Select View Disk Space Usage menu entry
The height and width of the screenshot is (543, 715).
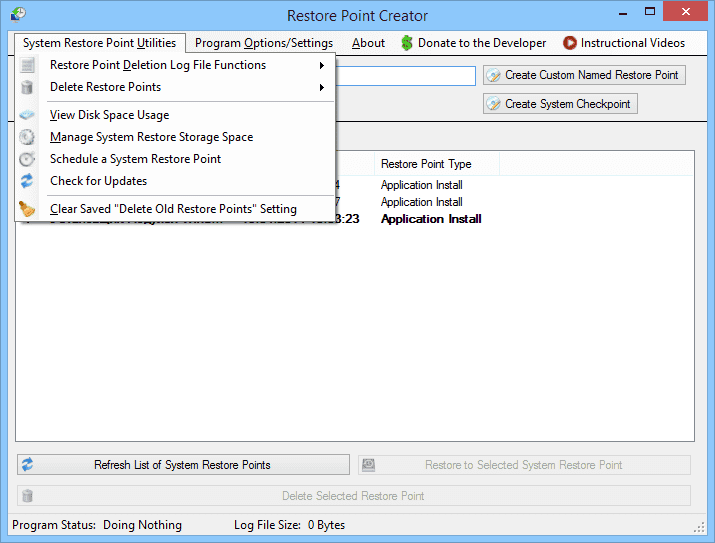click(110, 115)
